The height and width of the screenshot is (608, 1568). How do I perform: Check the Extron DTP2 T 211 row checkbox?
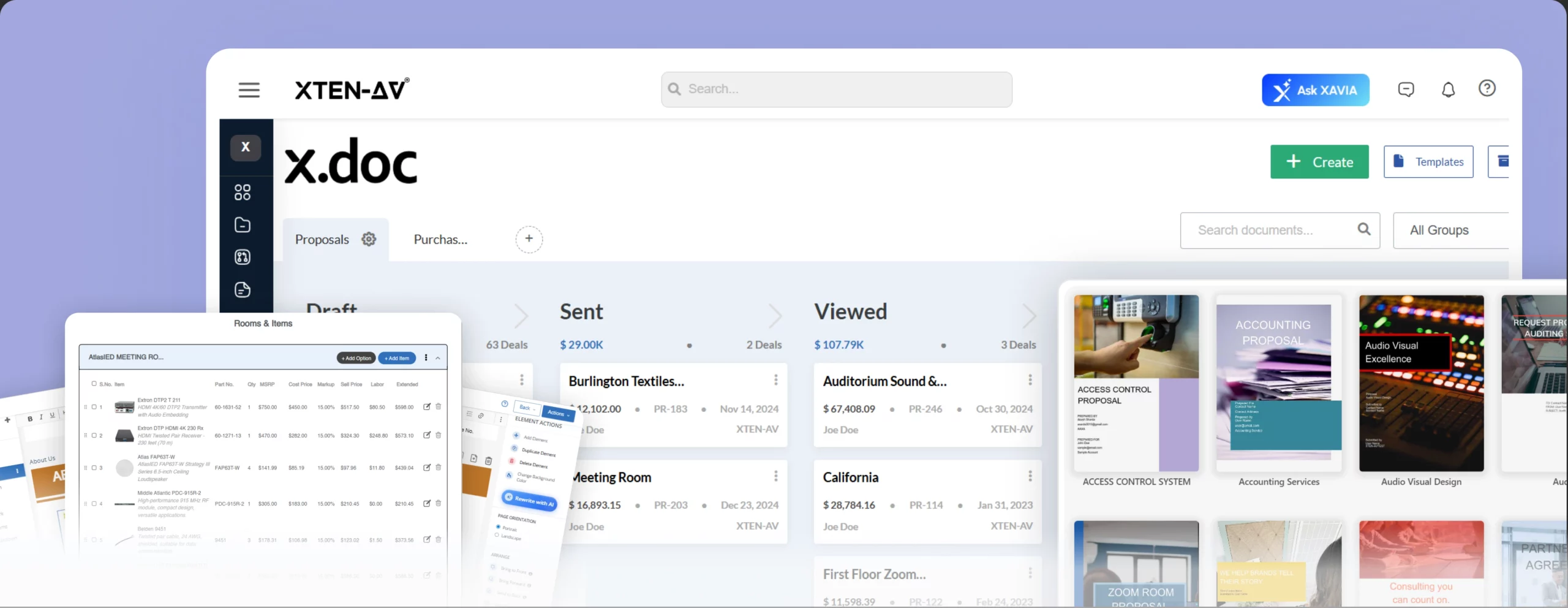(x=94, y=407)
